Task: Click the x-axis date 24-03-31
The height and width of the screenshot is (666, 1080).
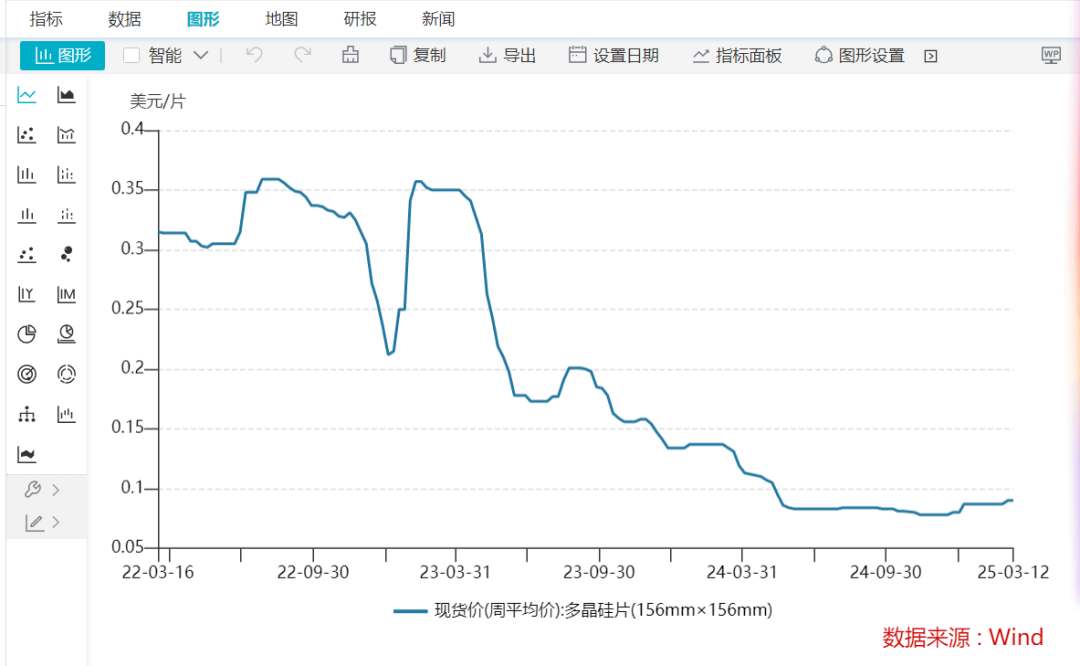Action: (742, 572)
